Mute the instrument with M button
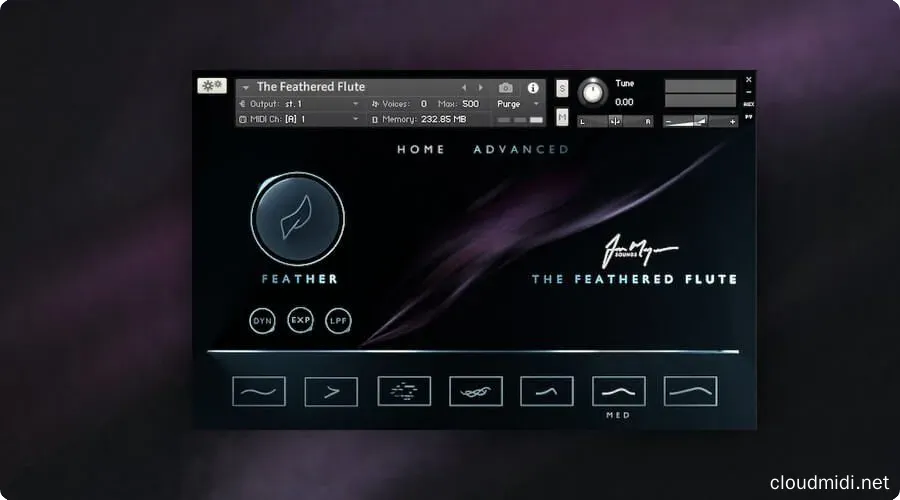This screenshot has height=500, width=900. pyautogui.click(x=562, y=117)
